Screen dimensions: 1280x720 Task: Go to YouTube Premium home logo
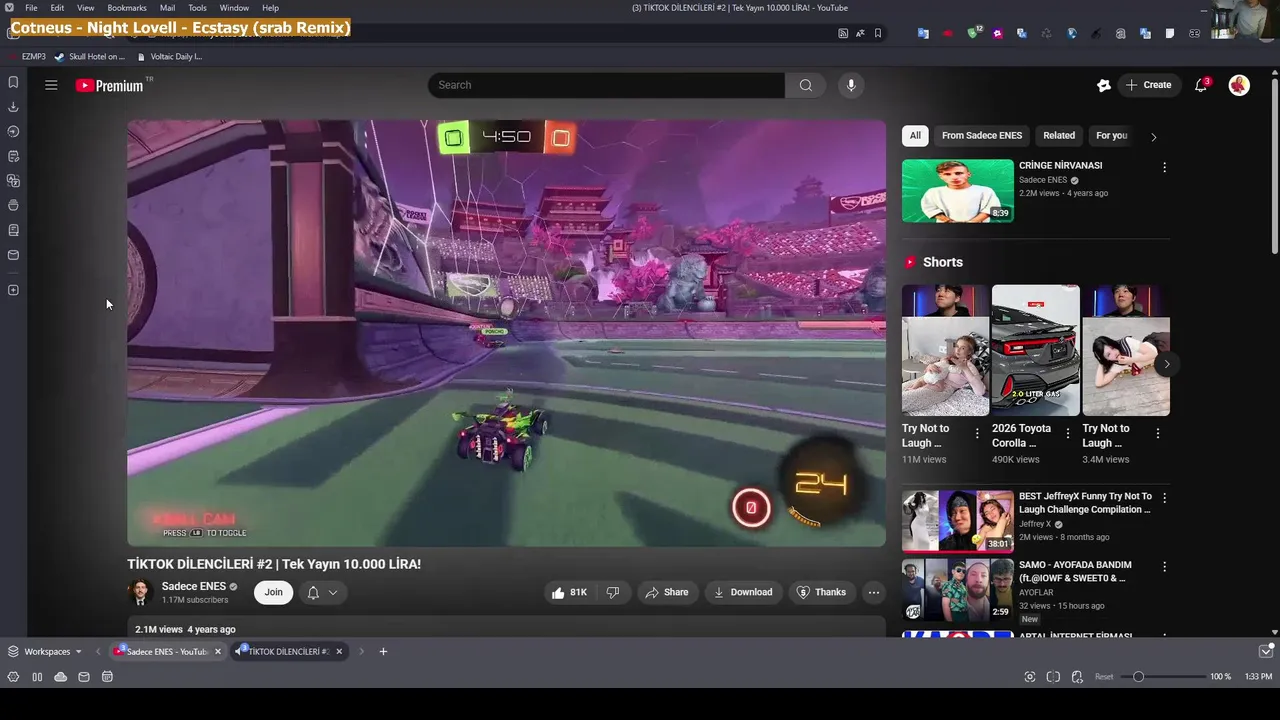tap(109, 86)
